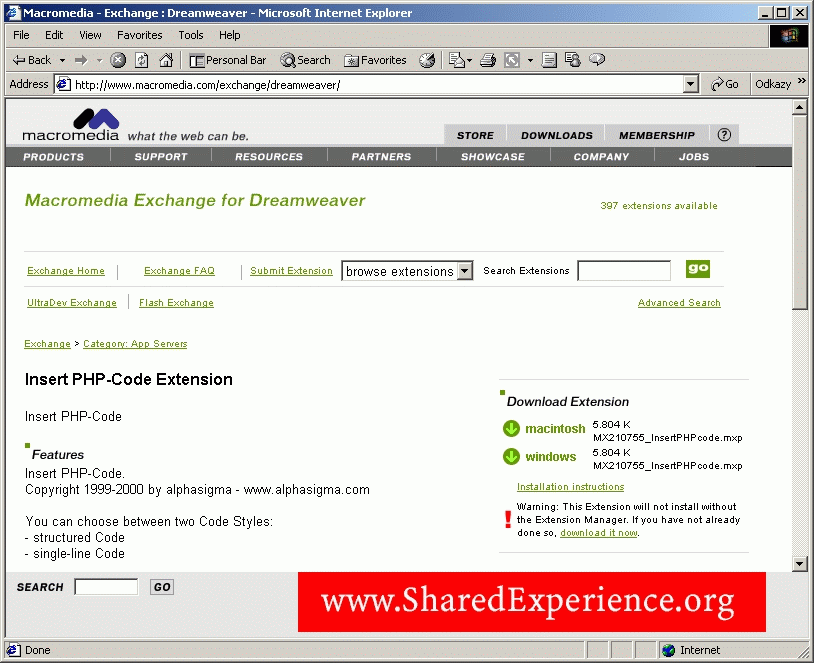This screenshot has width=814, height=663.
Task: Open the Favorites toolbar button
Action: 375,60
